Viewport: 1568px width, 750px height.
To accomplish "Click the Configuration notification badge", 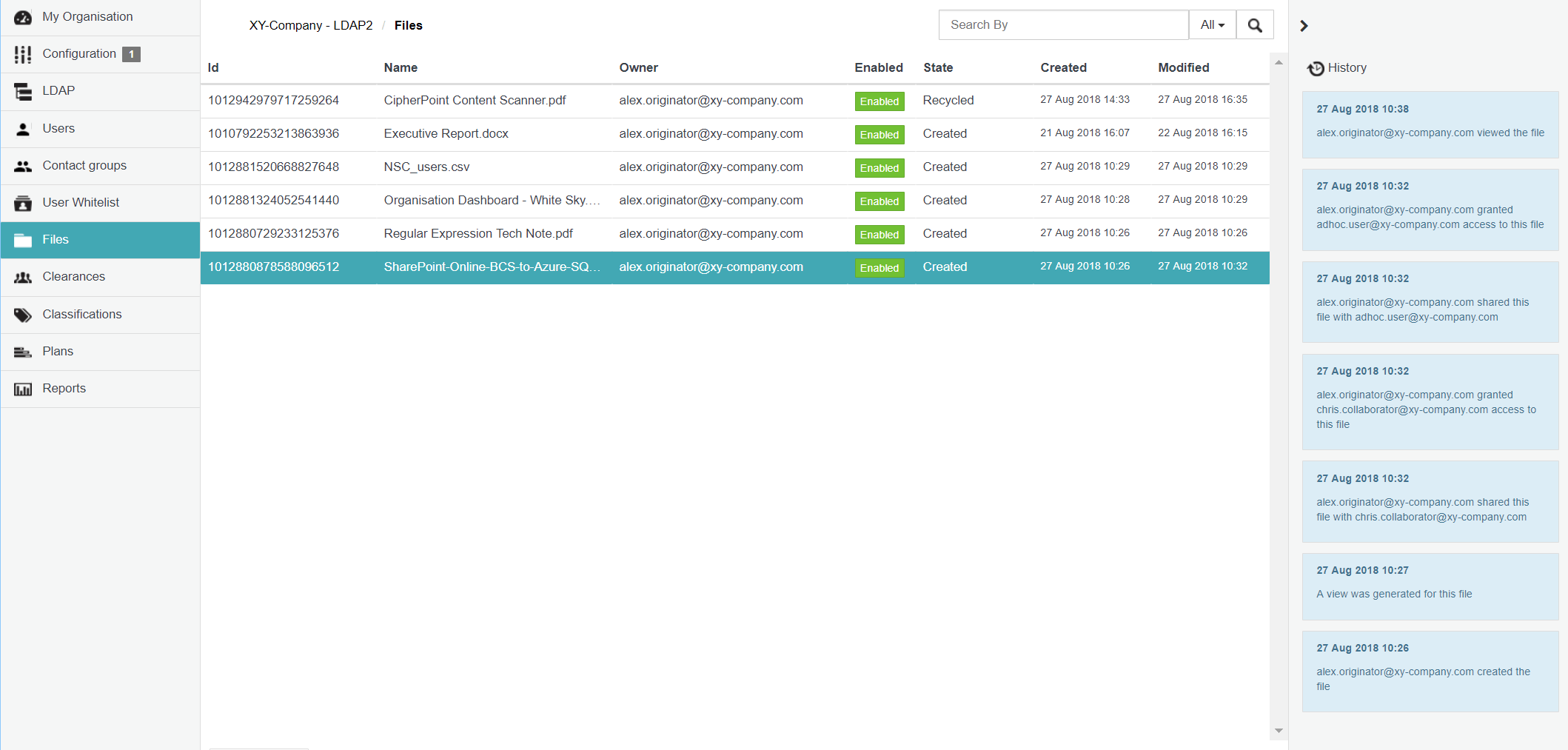I will coord(131,54).
